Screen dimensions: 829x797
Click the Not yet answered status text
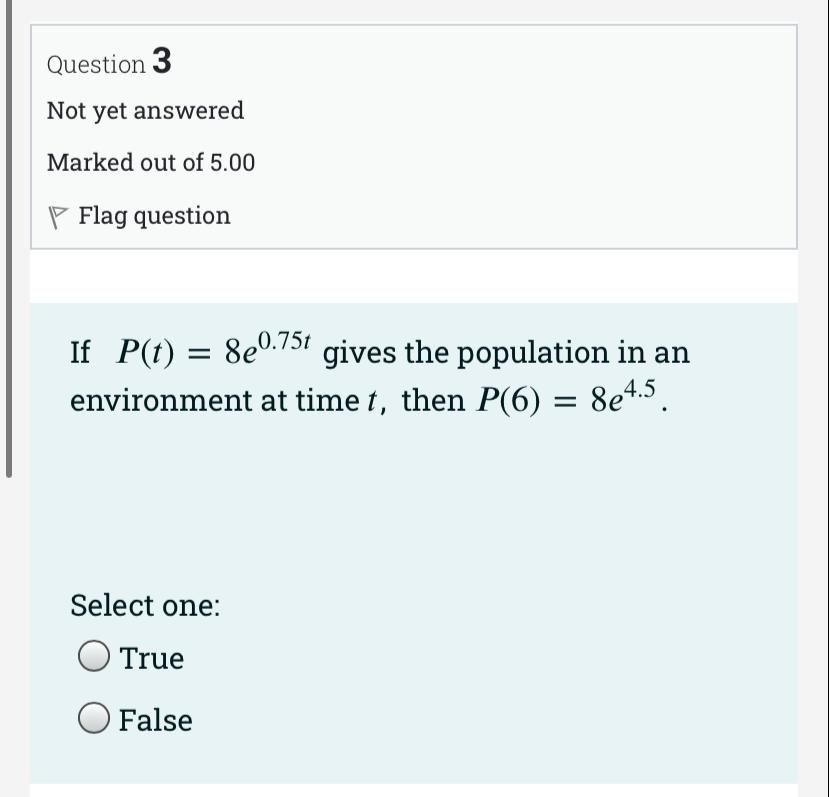[x=145, y=111]
